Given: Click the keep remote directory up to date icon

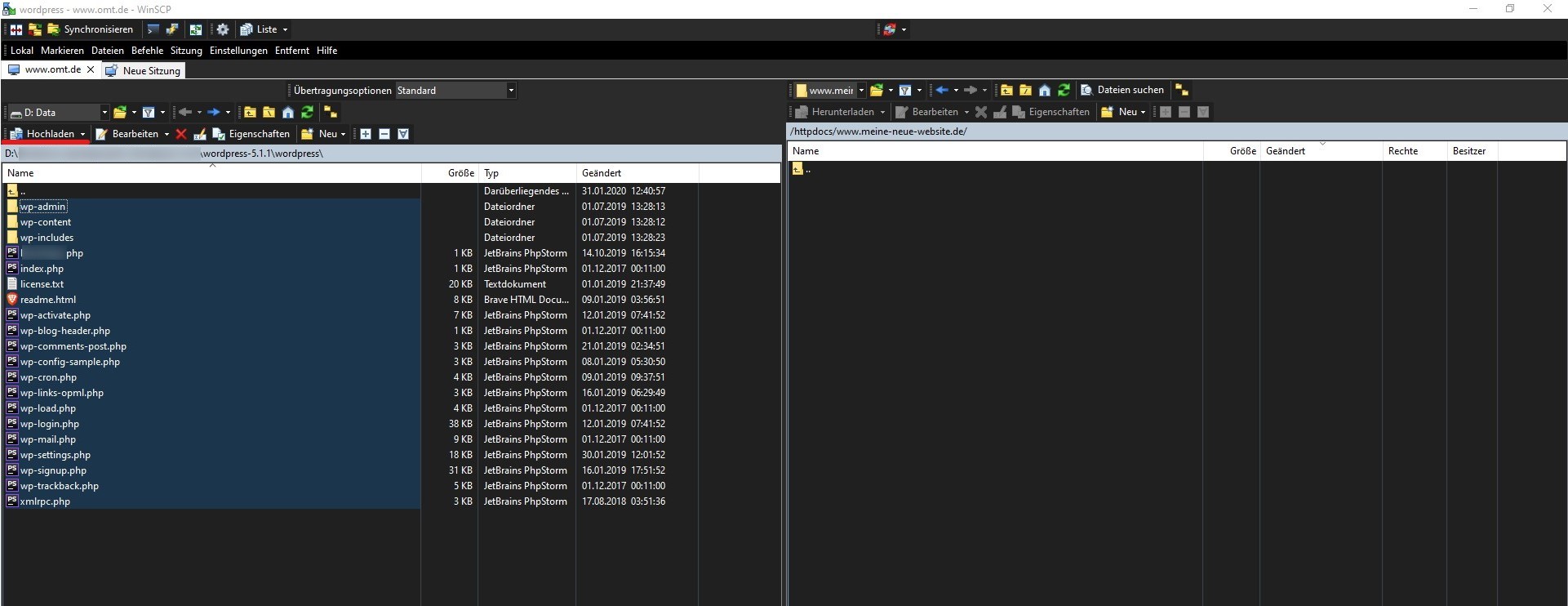Looking at the screenshot, I should coord(196,29).
